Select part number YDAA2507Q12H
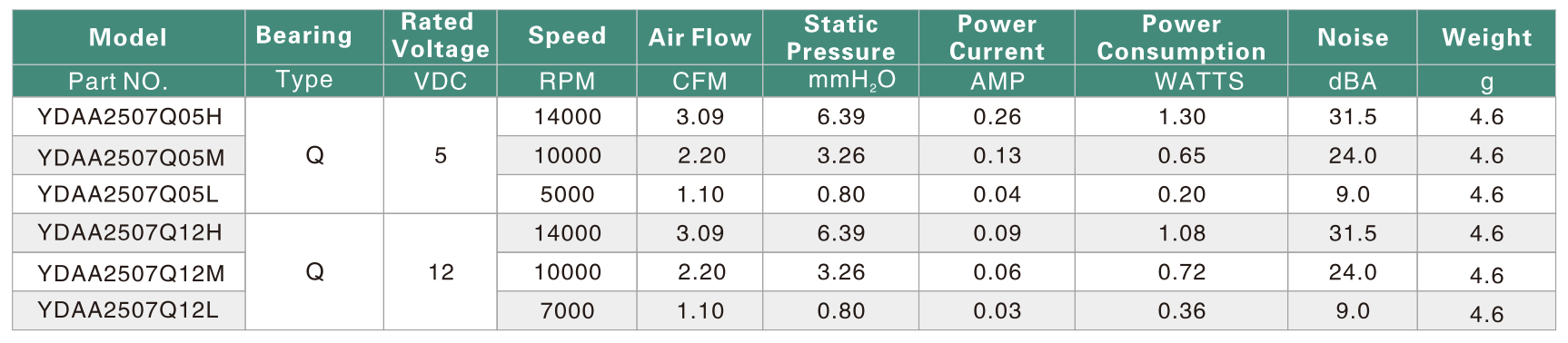The image size is (1568, 343). click(130, 233)
